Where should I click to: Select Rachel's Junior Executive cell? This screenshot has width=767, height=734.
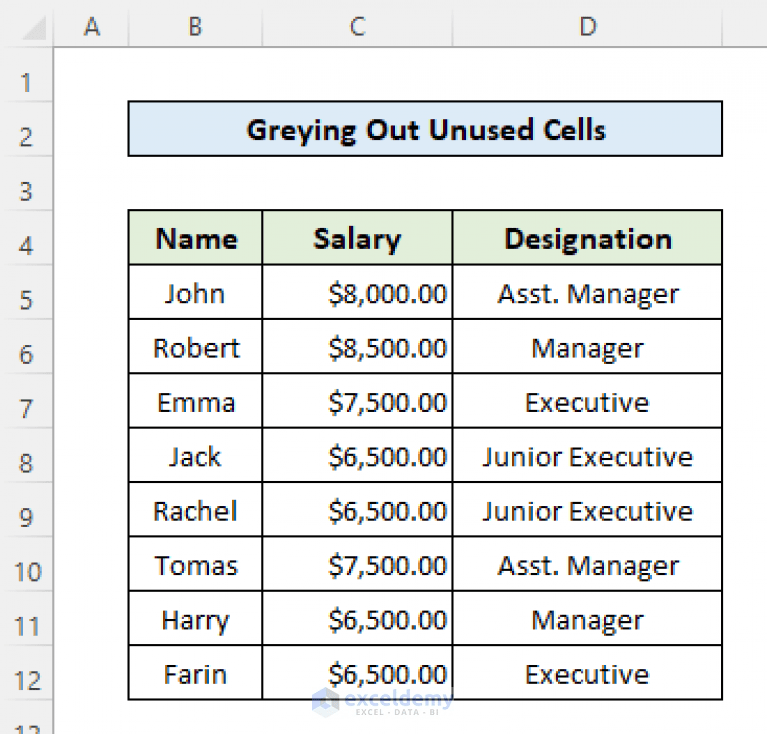[x=587, y=510]
